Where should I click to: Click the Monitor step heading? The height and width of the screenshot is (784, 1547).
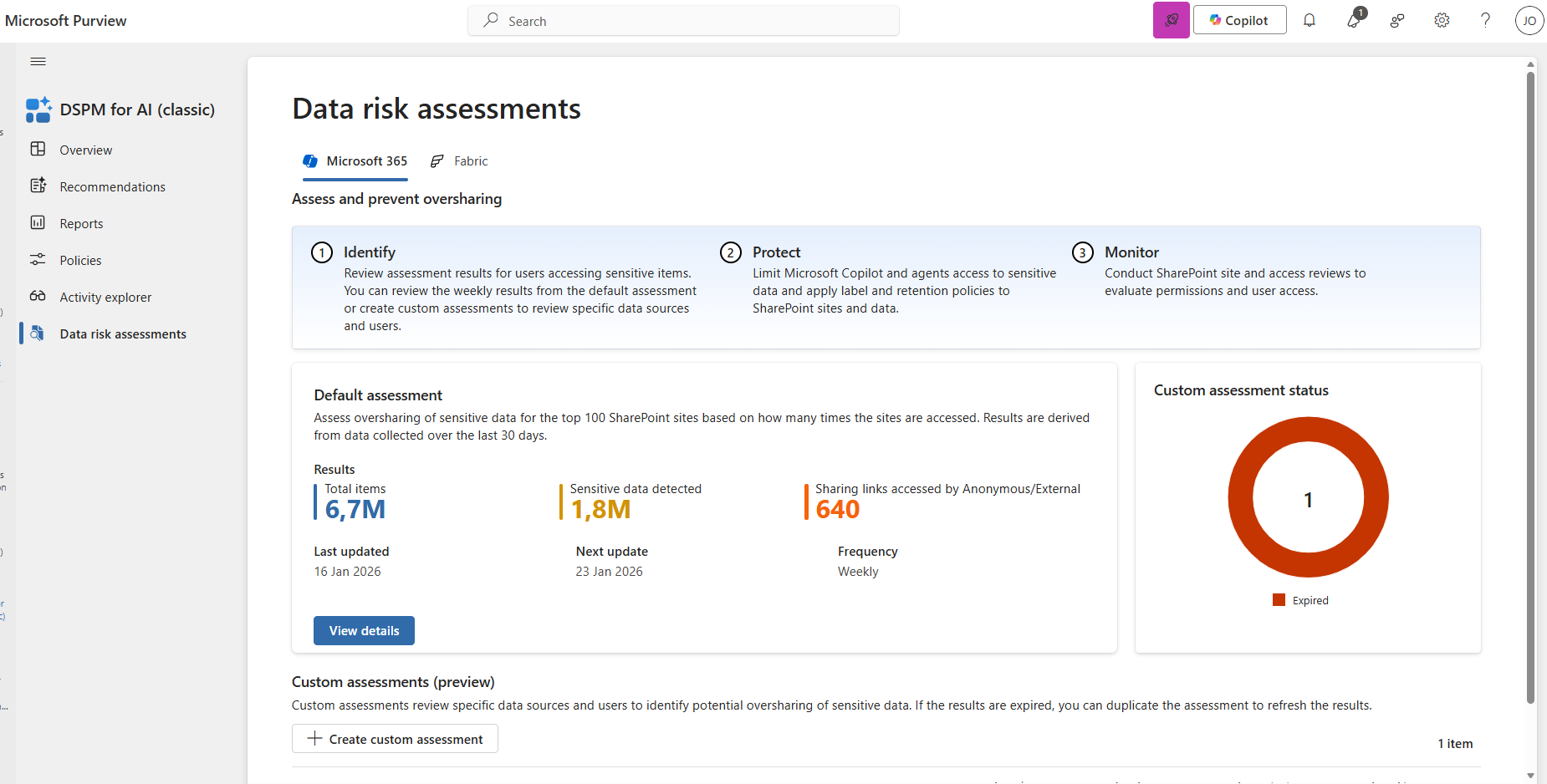[x=1132, y=252]
